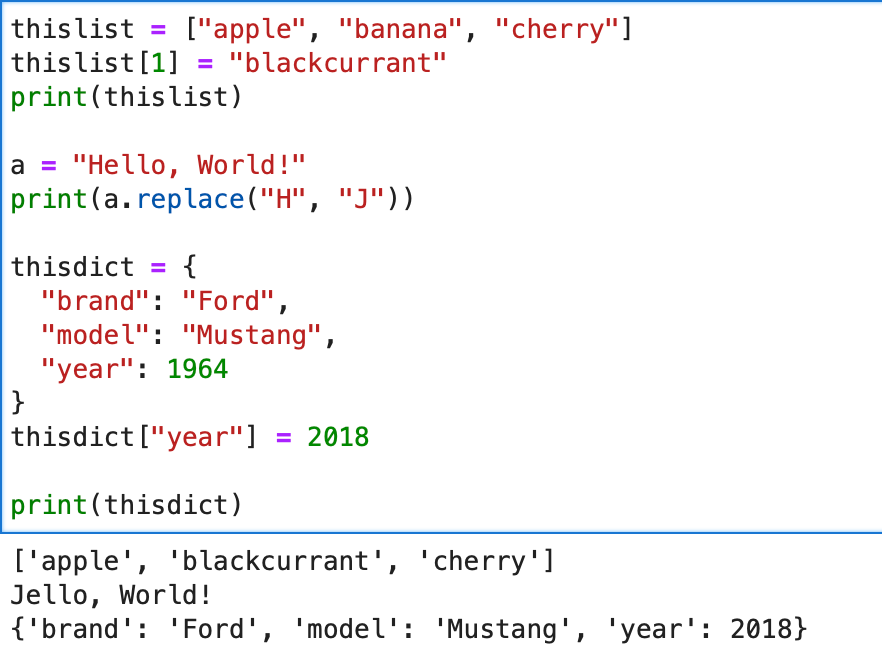Click the thisdict variable declaration
Image resolution: width=882 pixels, height=656 pixels.
click(x=71, y=266)
